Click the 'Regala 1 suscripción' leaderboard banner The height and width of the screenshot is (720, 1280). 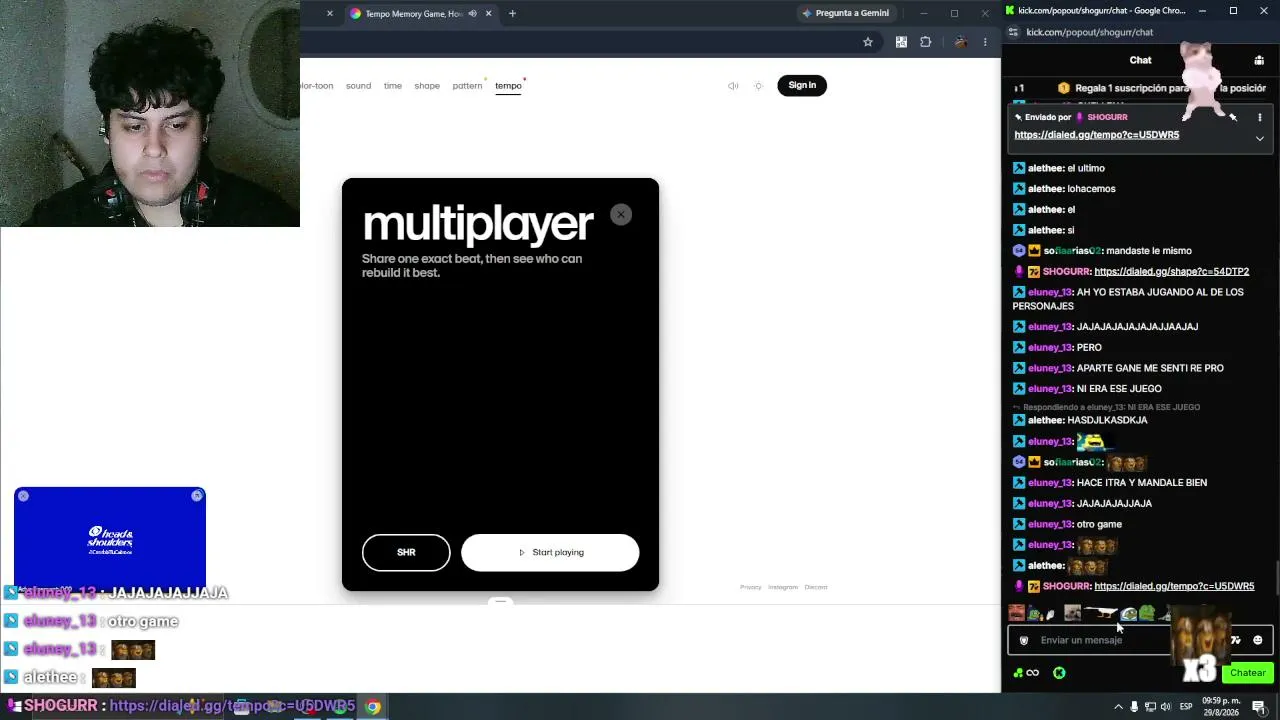[x=1140, y=88]
